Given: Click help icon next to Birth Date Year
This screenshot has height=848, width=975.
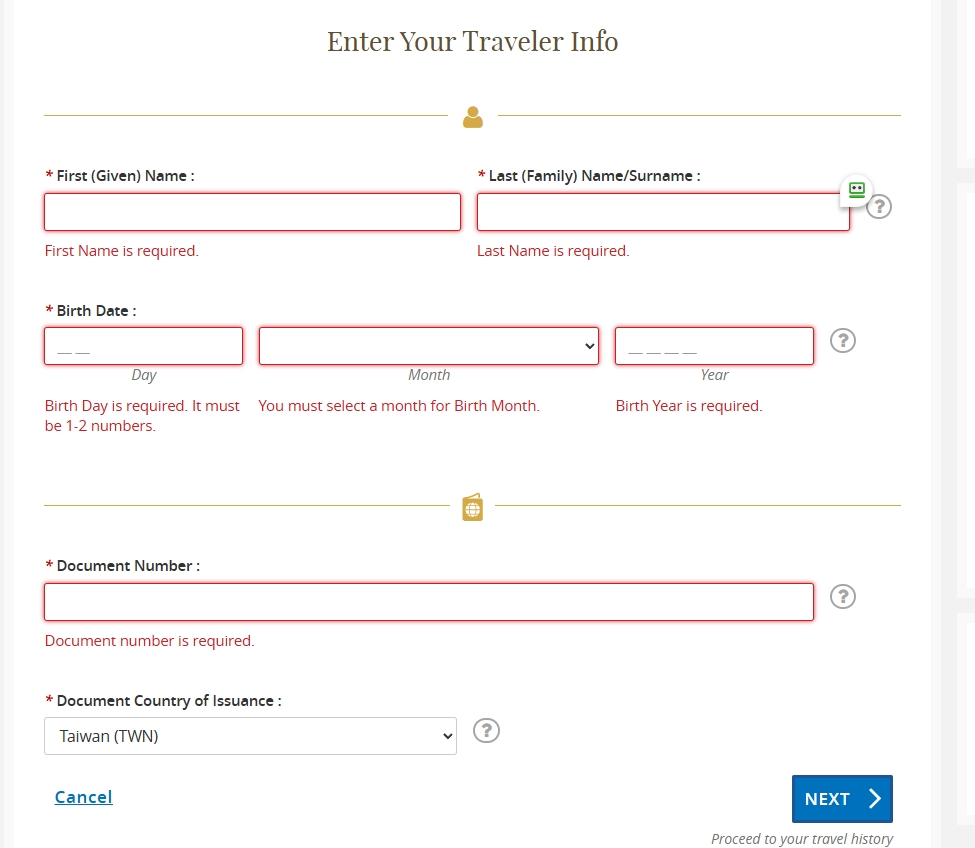Looking at the screenshot, I should 843,341.
